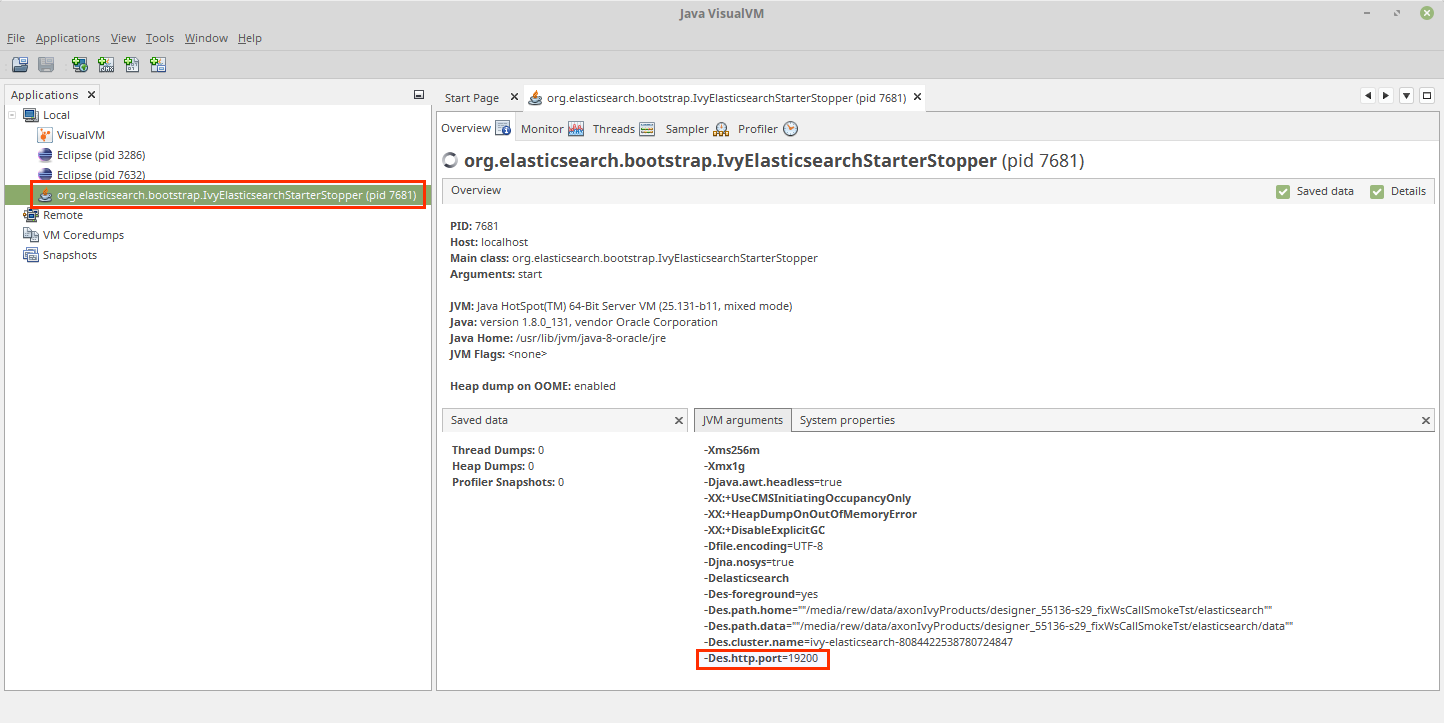Open the Applications menu

(68, 38)
